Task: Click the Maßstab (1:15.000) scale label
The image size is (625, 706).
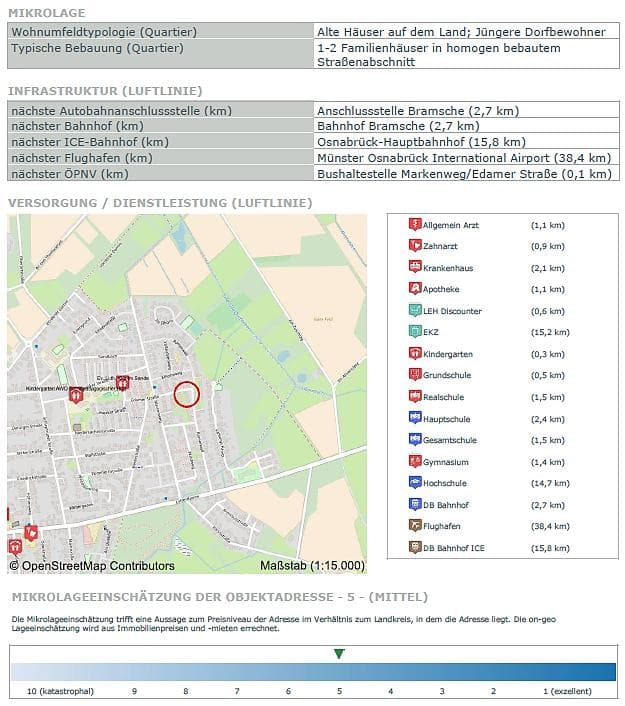Action: coord(312,566)
